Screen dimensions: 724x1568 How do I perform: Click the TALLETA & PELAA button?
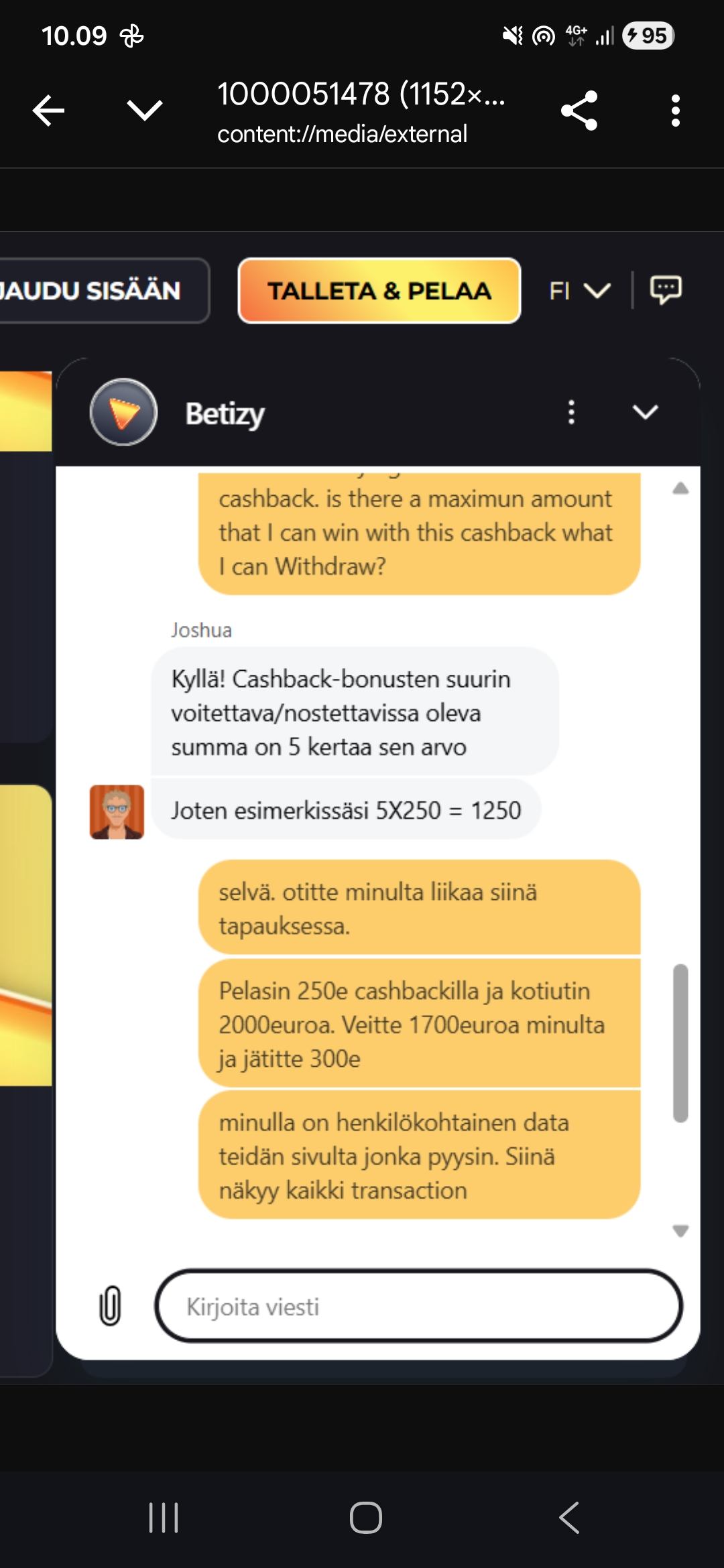pos(379,291)
